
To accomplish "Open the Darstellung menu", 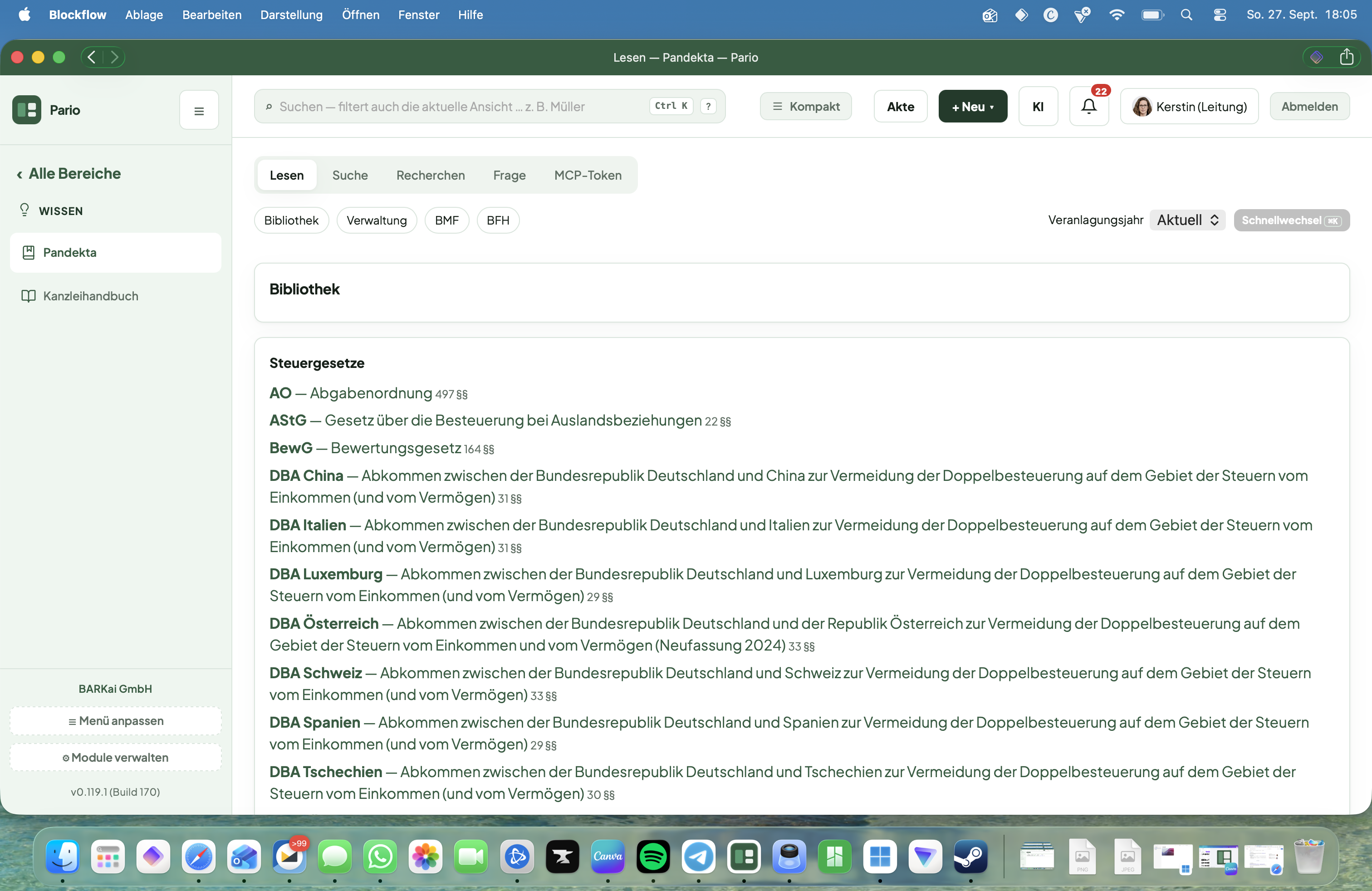I will (292, 15).
